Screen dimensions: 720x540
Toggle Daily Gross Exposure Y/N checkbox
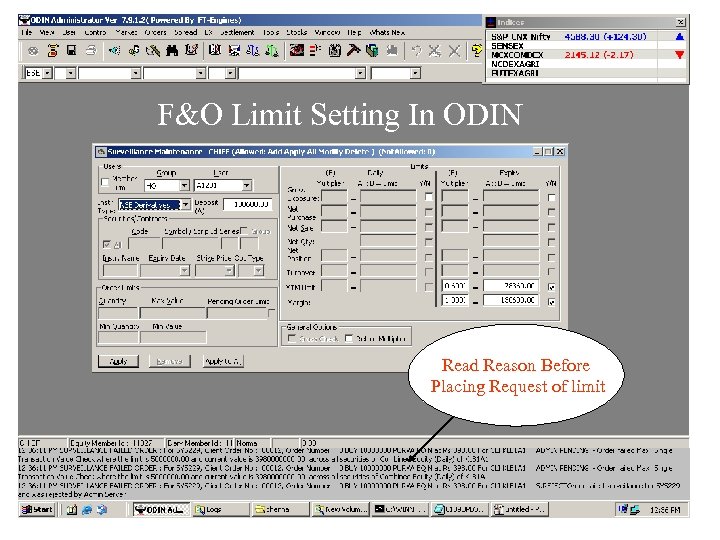click(428, 197)
